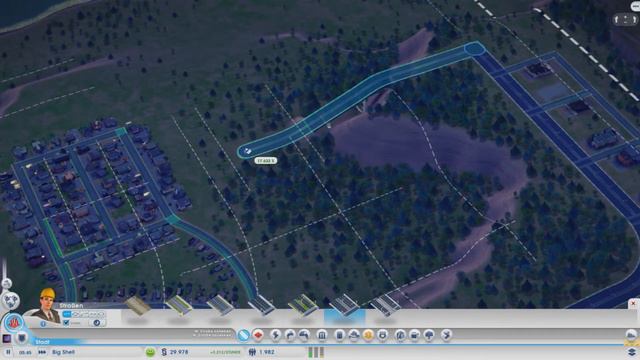Click the camera control arrows at top right

tap(625, 19)
